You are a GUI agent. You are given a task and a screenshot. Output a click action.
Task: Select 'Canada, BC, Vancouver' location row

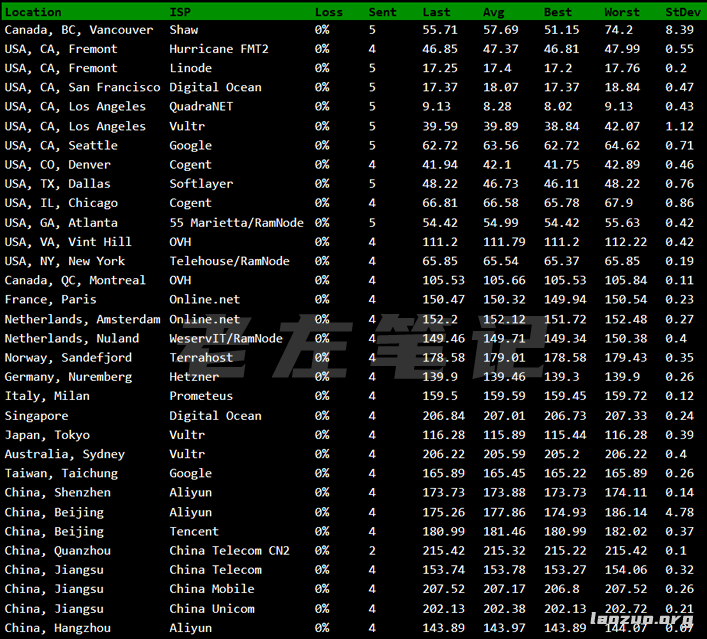79,30
